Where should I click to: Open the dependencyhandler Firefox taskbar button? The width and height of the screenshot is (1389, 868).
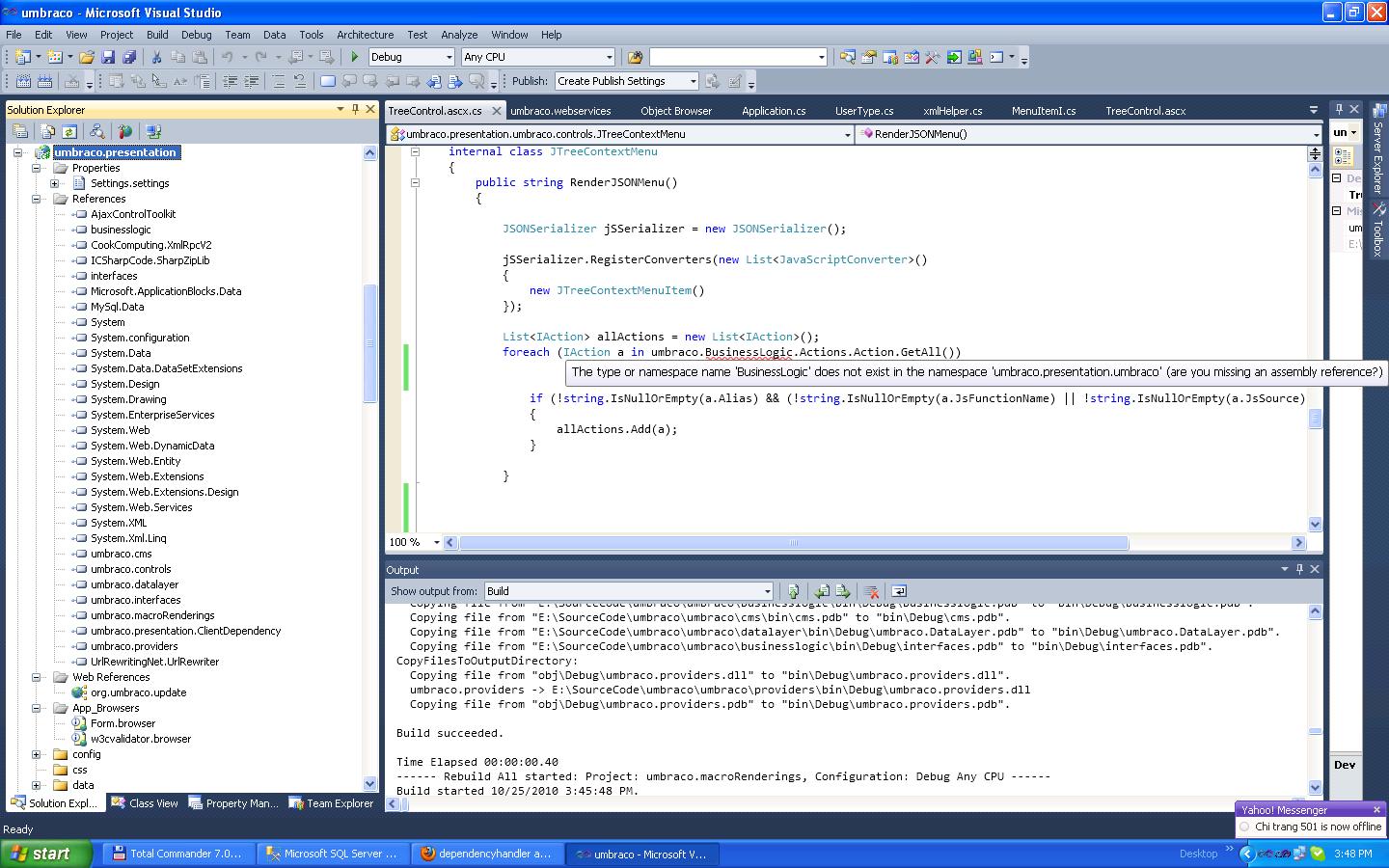[x=488, y=854]
